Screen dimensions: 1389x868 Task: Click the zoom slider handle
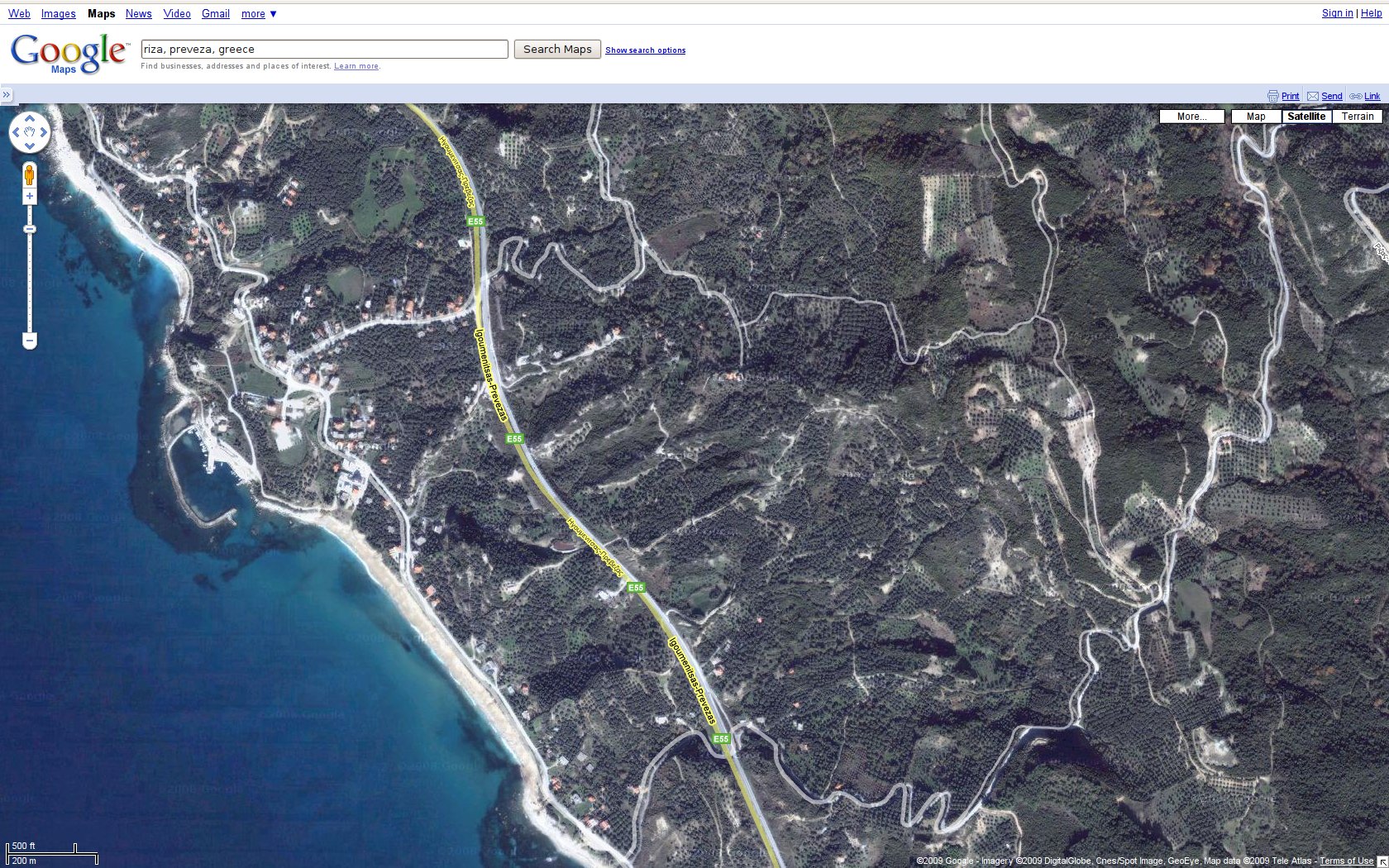[x=29, y=229]
